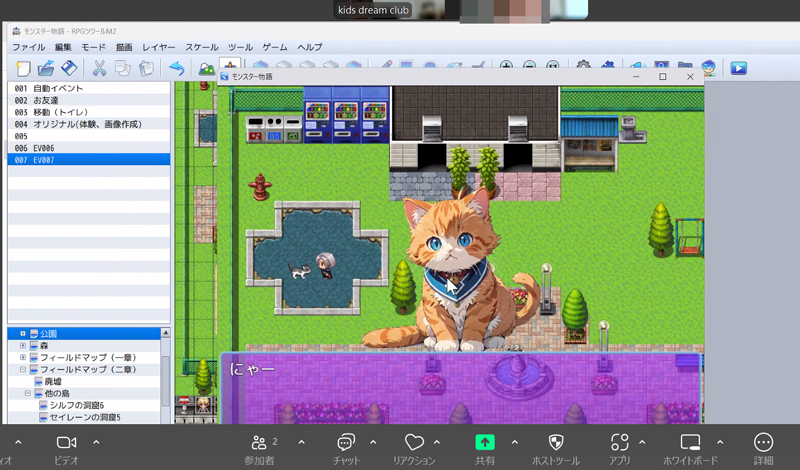
Task: Open the Character Generator icon
Action: tap(708, 67)
